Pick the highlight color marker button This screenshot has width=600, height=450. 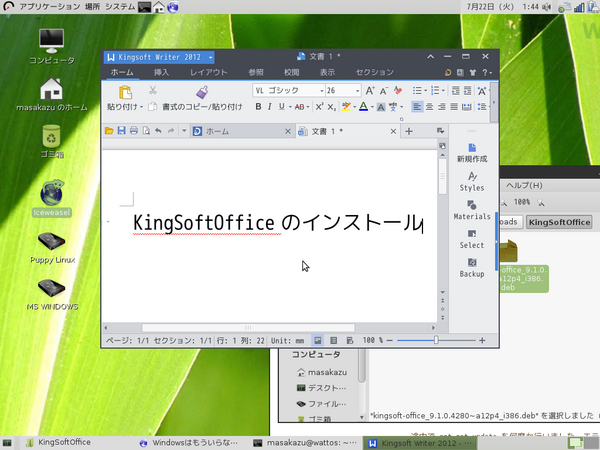coord(346,107)
